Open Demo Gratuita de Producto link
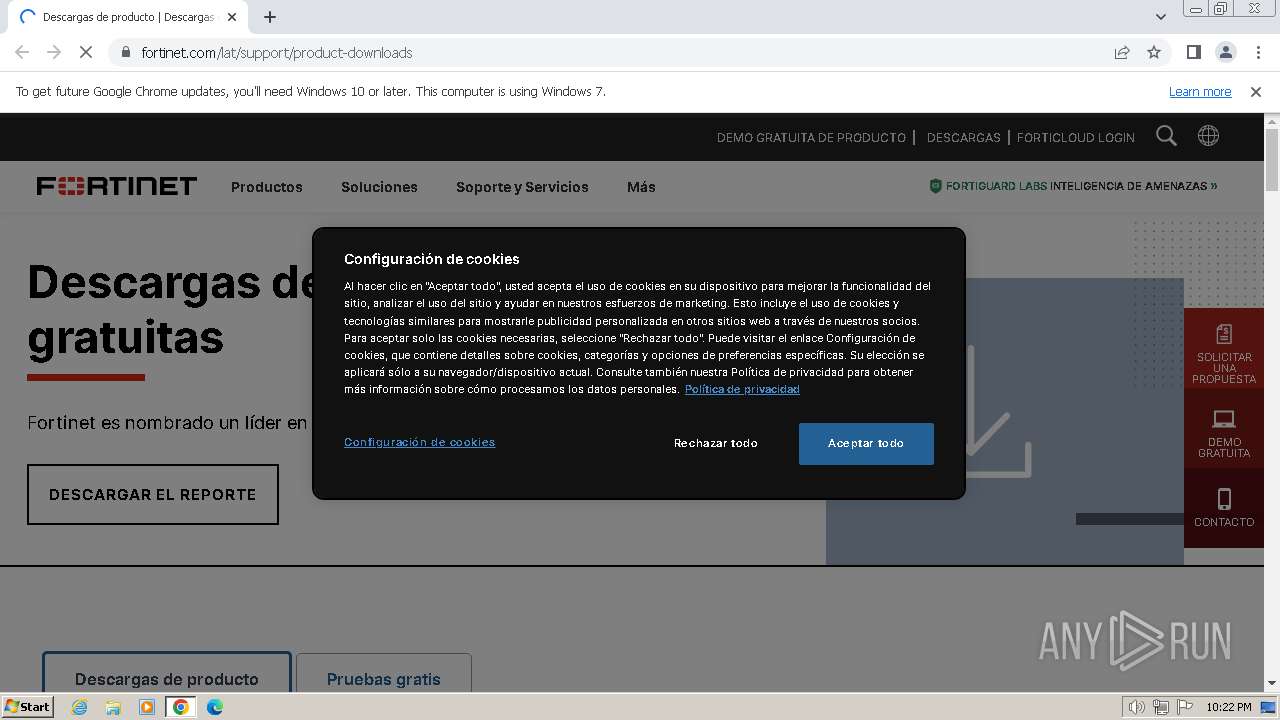The width and height of the screenshot is (1280, 720). point(811,138)
